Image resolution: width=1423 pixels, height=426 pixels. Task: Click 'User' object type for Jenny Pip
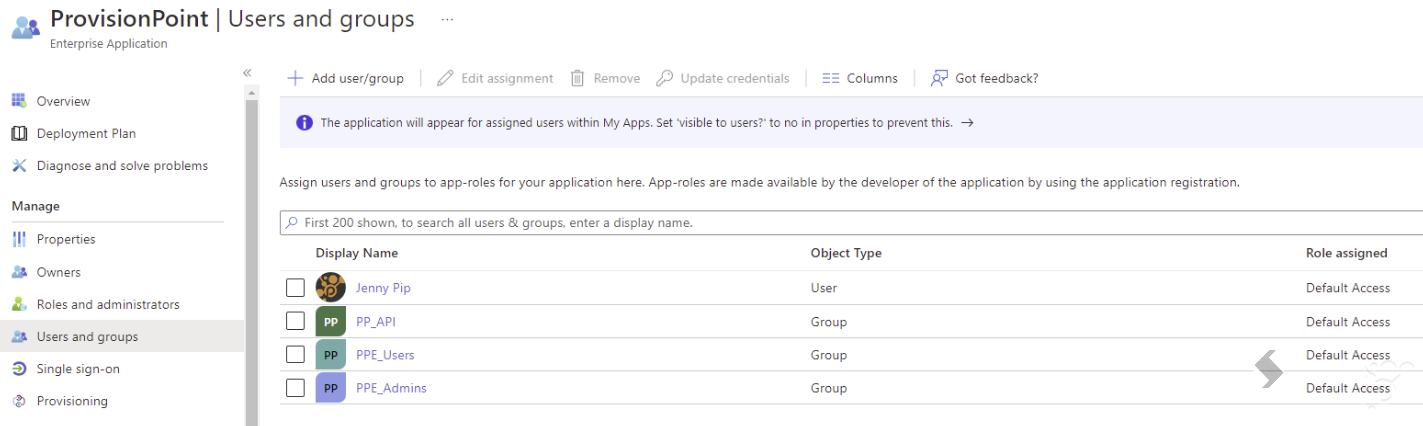pyautogui.click(x=824, y=288)
